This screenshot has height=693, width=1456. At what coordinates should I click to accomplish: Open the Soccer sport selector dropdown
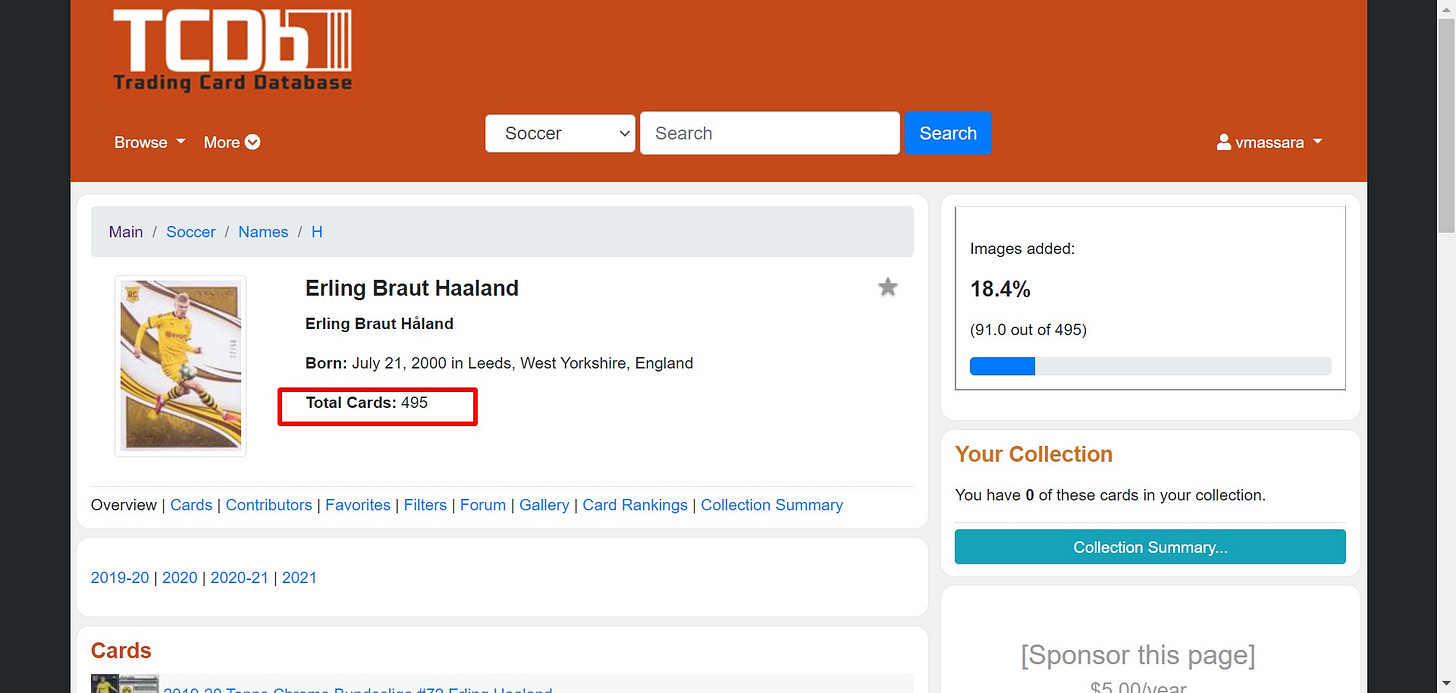click(560, 133)
